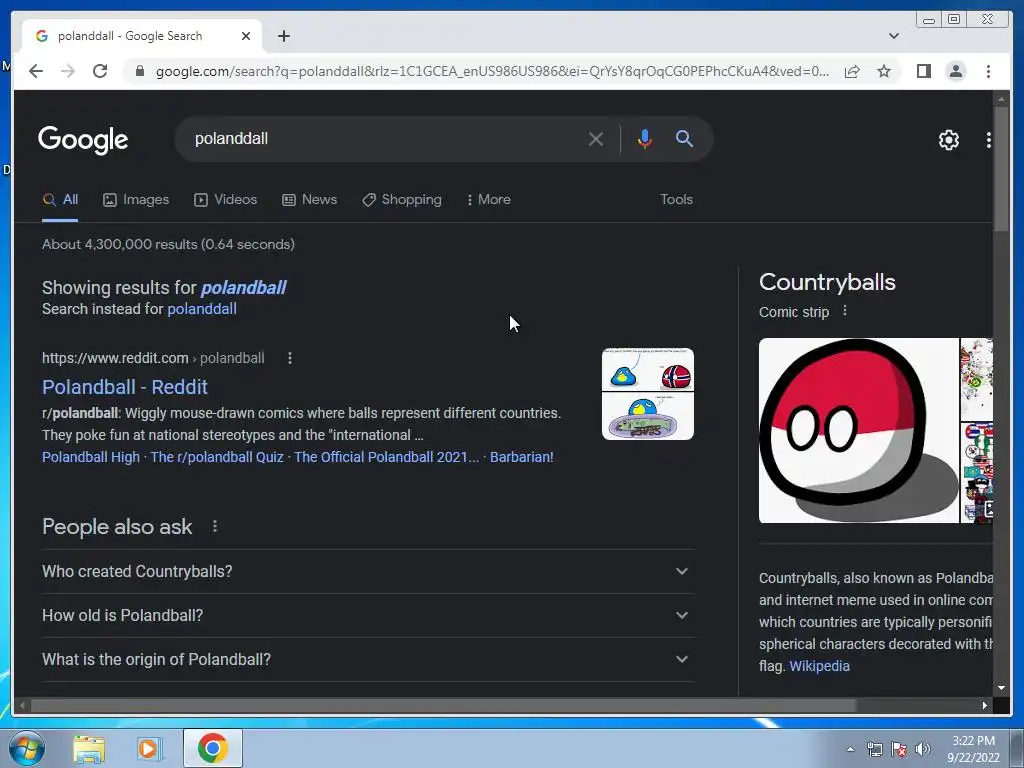Open options dots beside the reddit.com URL
This screenshot has height=768, width=1024.
tap(290, 358)
